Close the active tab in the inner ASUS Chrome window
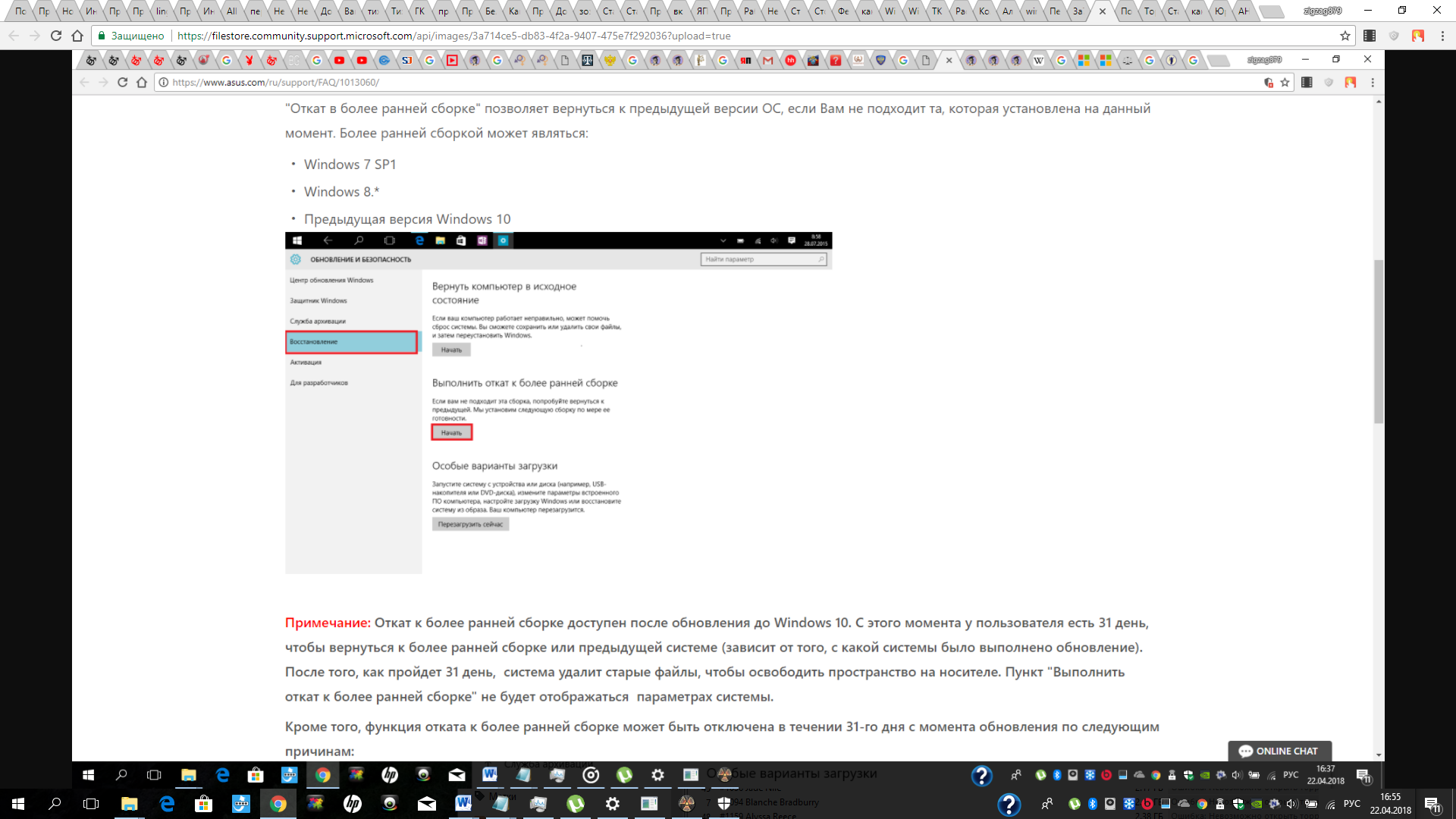 [949, 61]
